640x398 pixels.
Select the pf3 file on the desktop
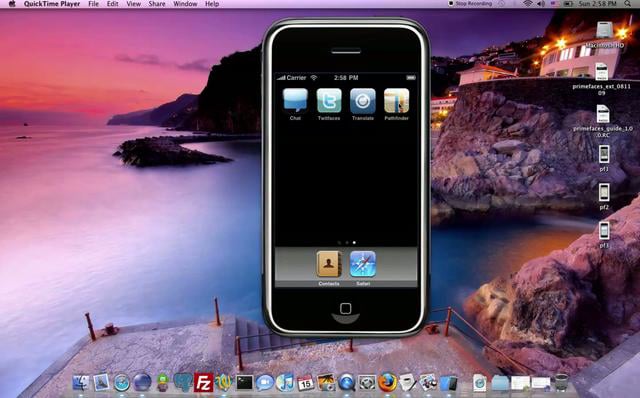(x=604, y=231)
